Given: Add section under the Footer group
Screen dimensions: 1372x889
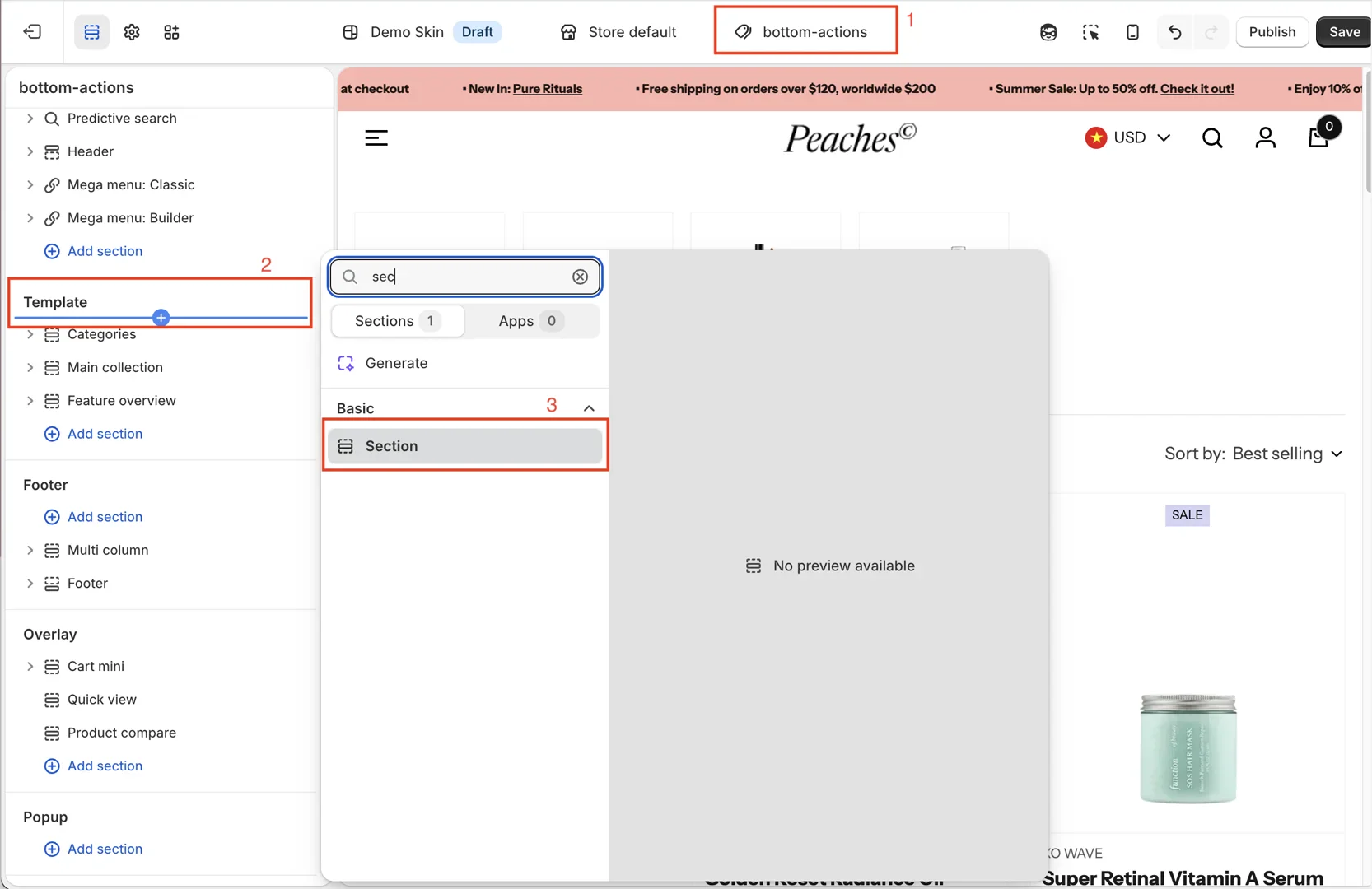Looking at the screenshot, I should (94, 517).
